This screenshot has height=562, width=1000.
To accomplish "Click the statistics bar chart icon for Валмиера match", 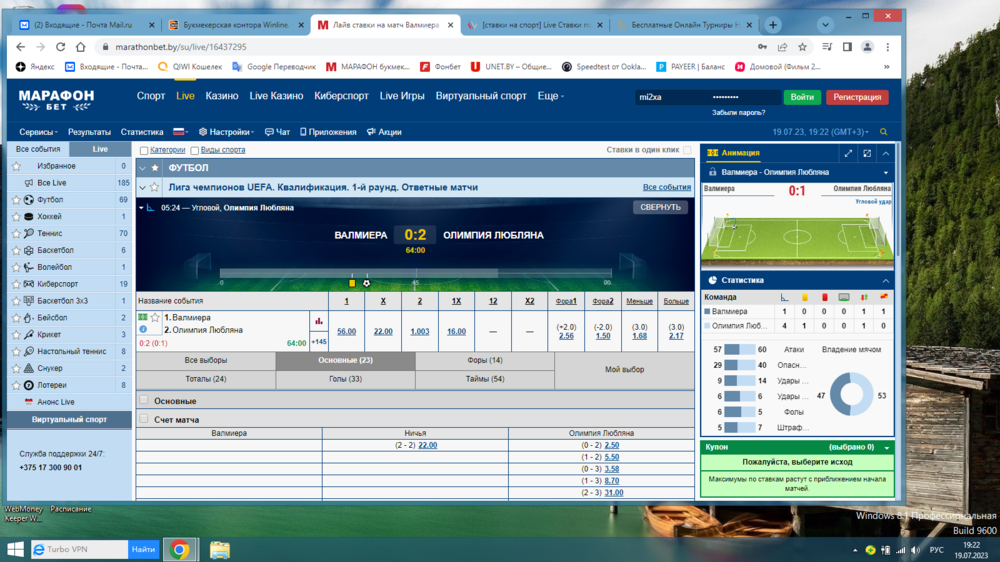I will (319, 321).
